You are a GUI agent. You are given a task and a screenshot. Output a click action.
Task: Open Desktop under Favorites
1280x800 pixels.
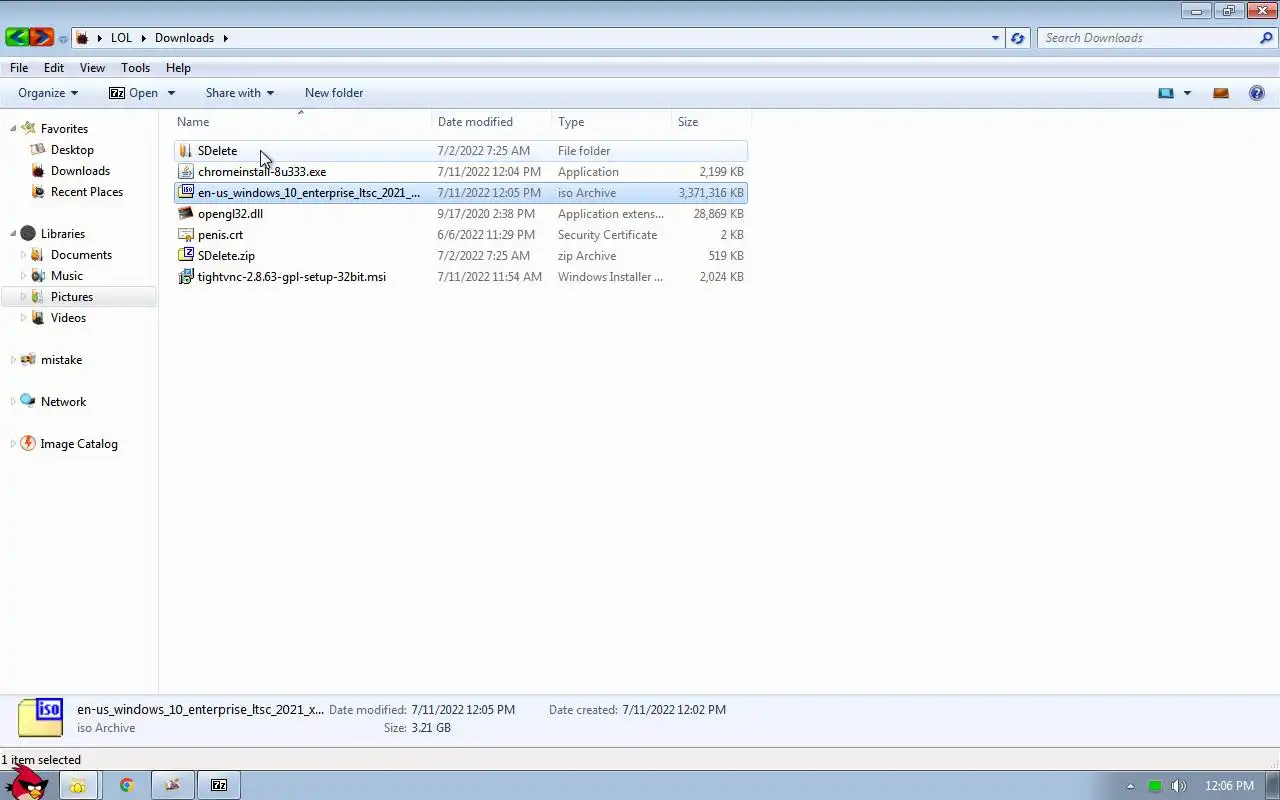pos(72,150)
